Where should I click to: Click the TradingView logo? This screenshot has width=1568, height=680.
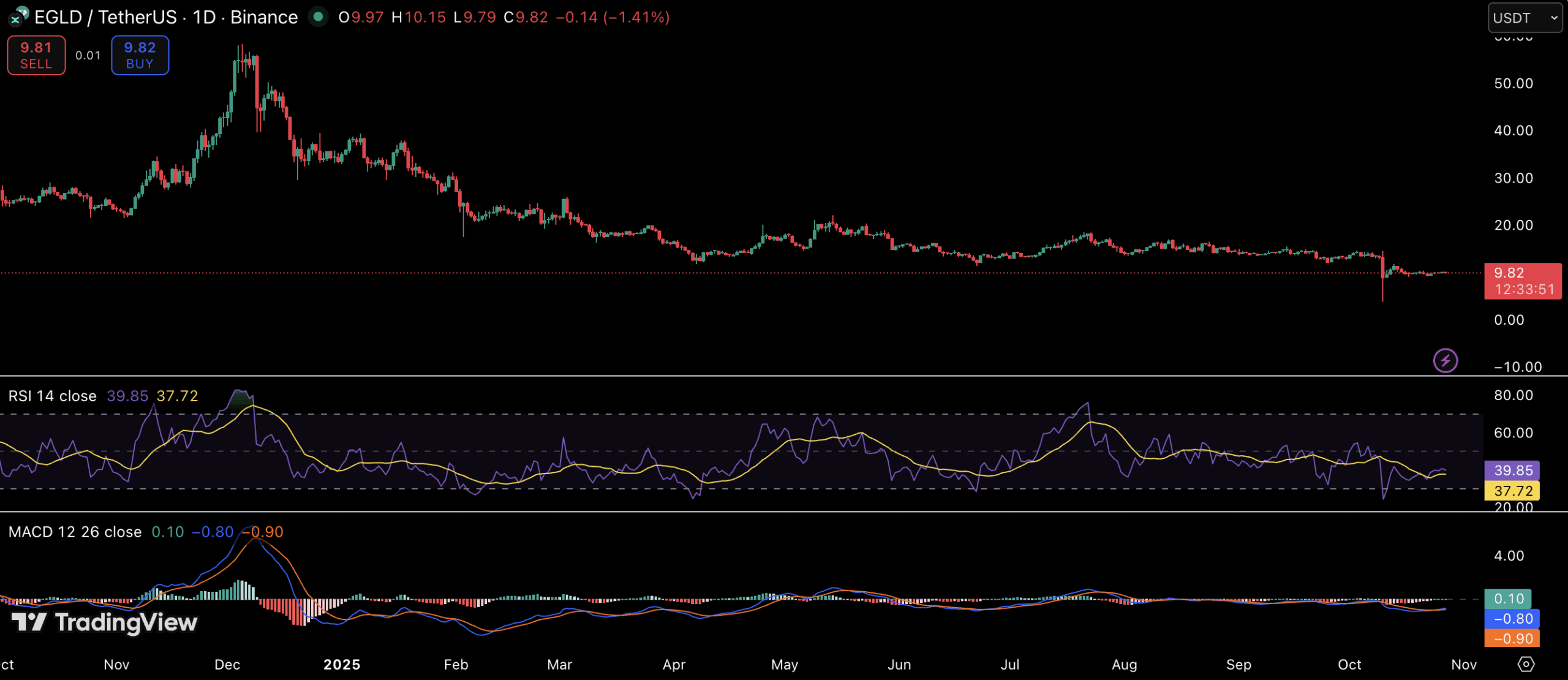[104, 622]
